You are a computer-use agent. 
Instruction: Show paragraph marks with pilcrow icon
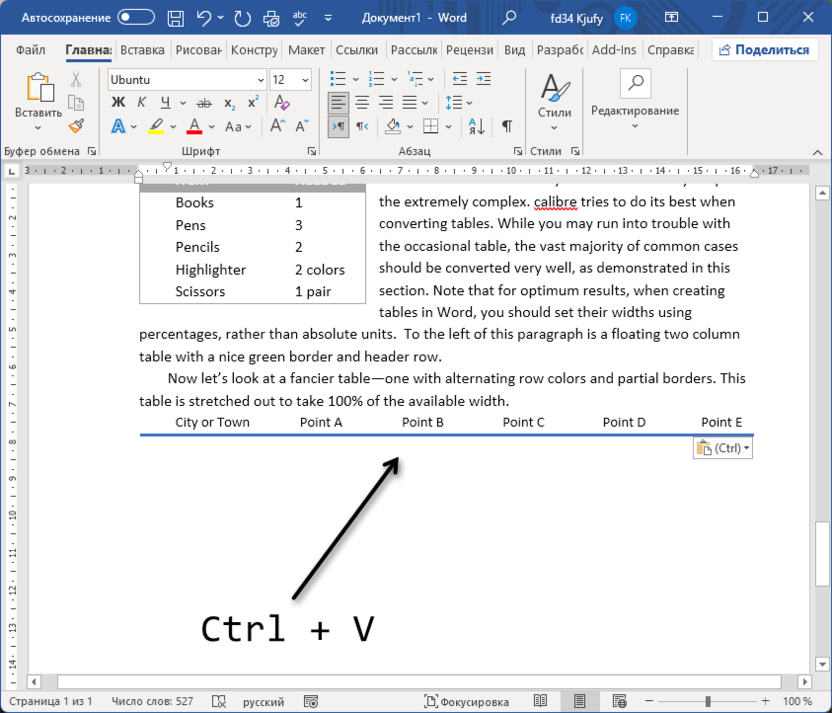[x=507, y=126]
